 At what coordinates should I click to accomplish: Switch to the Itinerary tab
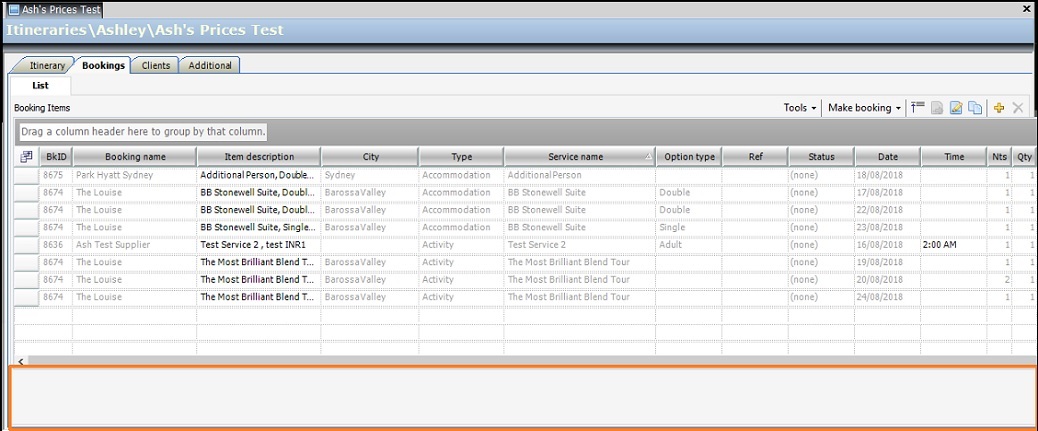click(x=46, y=66)
